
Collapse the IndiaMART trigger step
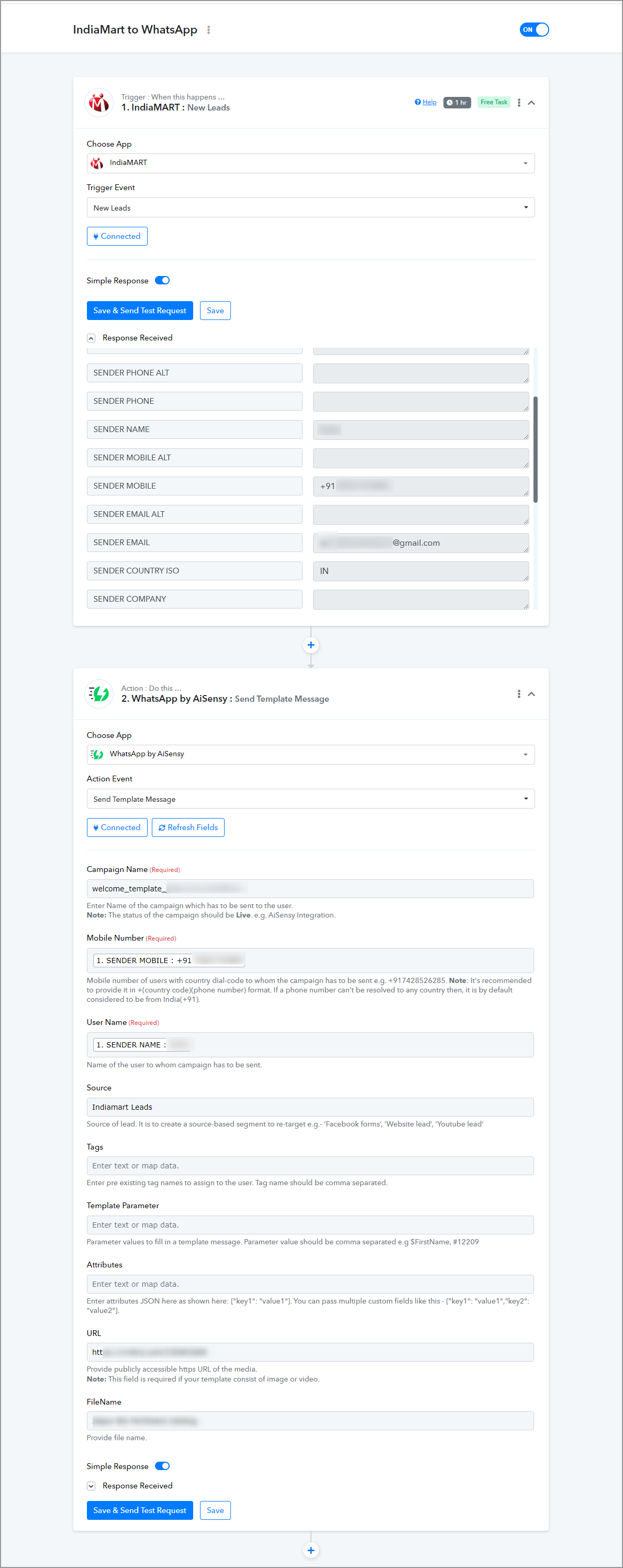(531, 103)
